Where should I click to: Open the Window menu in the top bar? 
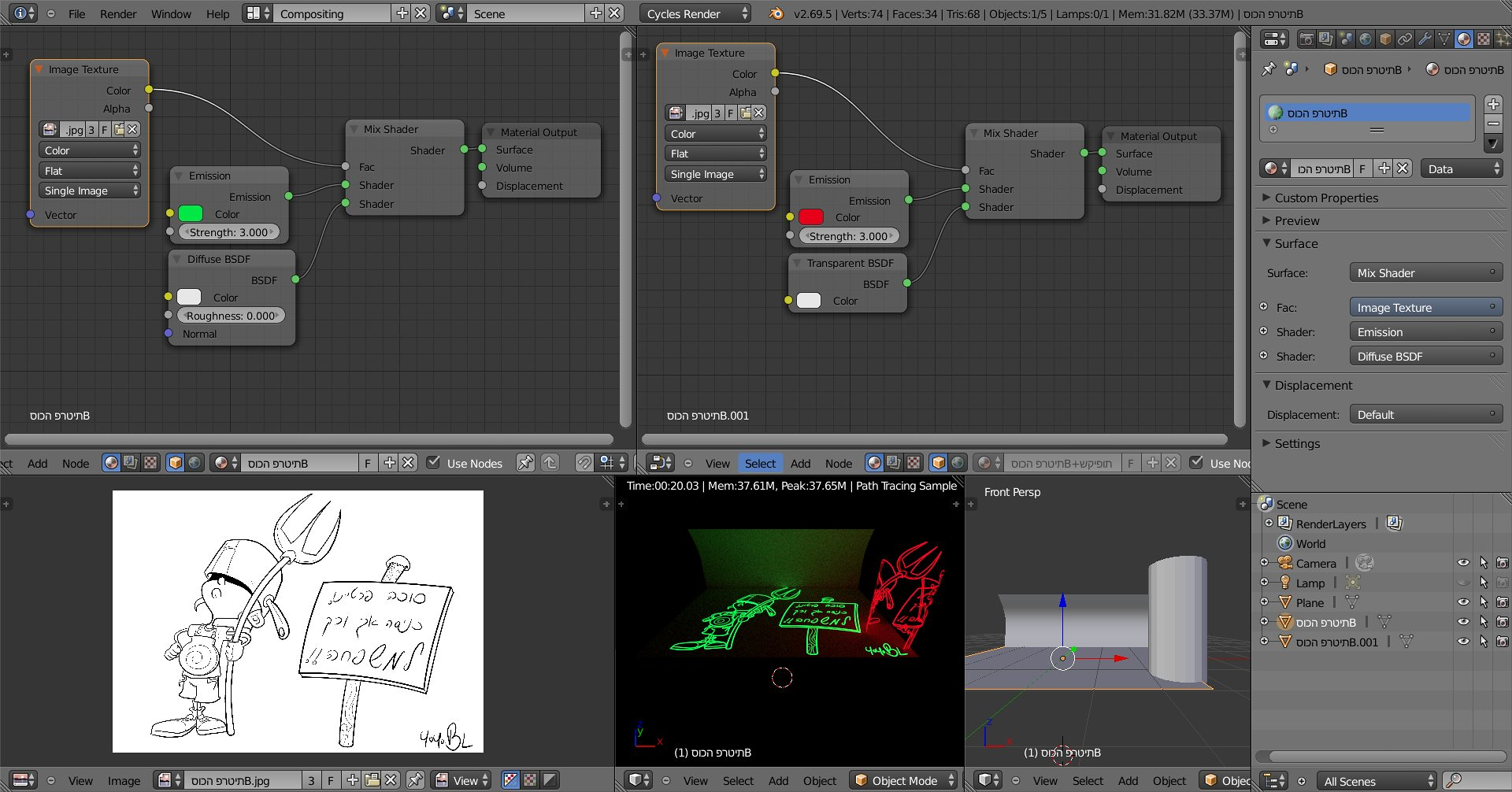[x=171, y=13]
